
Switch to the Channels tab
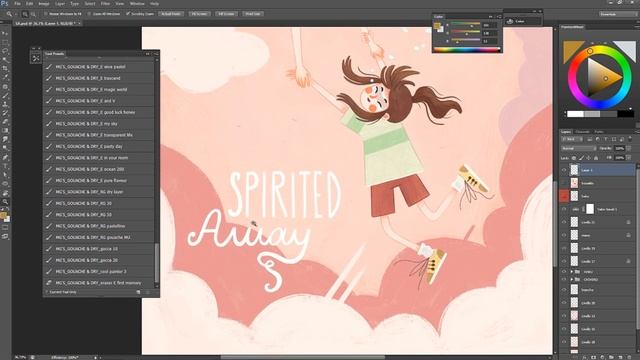click(x=582, y=132)
